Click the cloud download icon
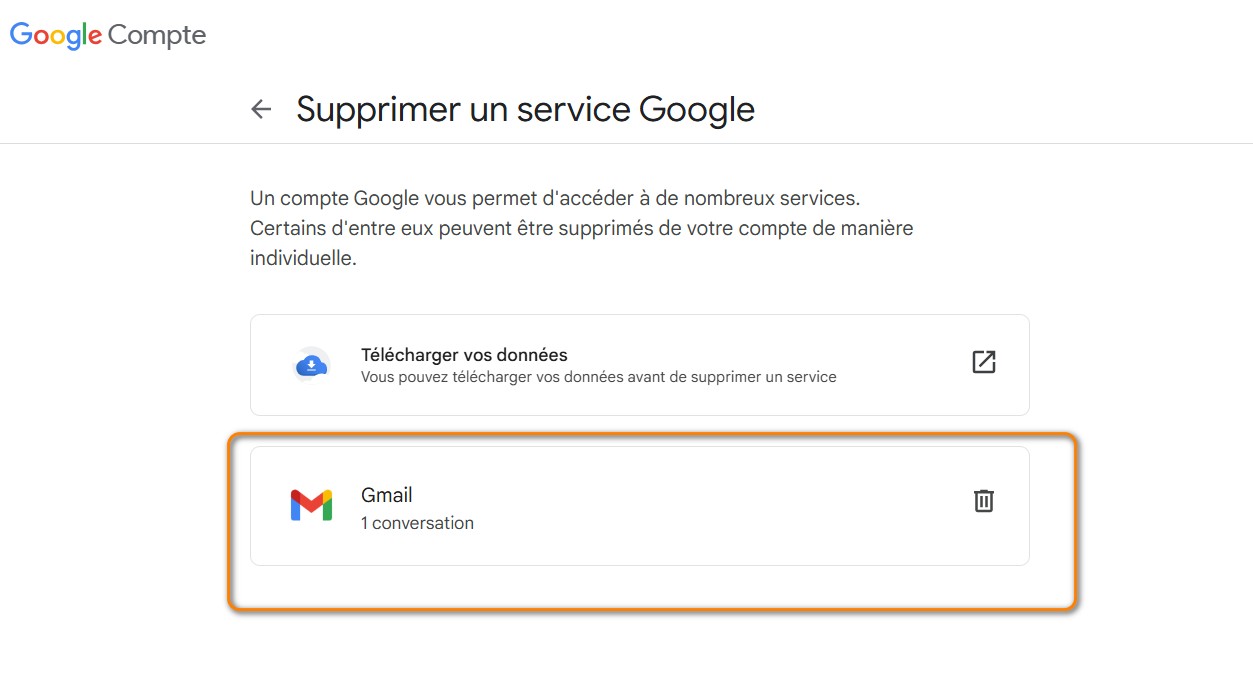1253x674 pixels. click(x=311, y=363)
